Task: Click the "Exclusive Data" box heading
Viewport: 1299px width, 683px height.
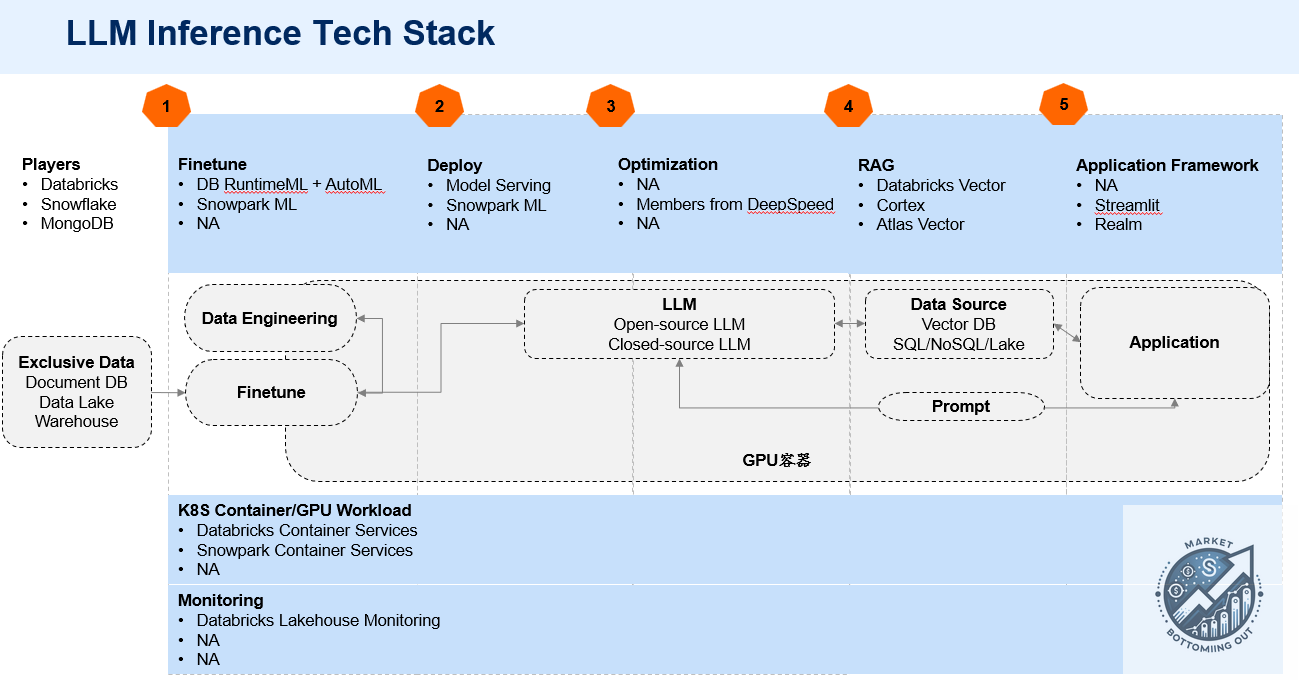Action: point(76,363)
